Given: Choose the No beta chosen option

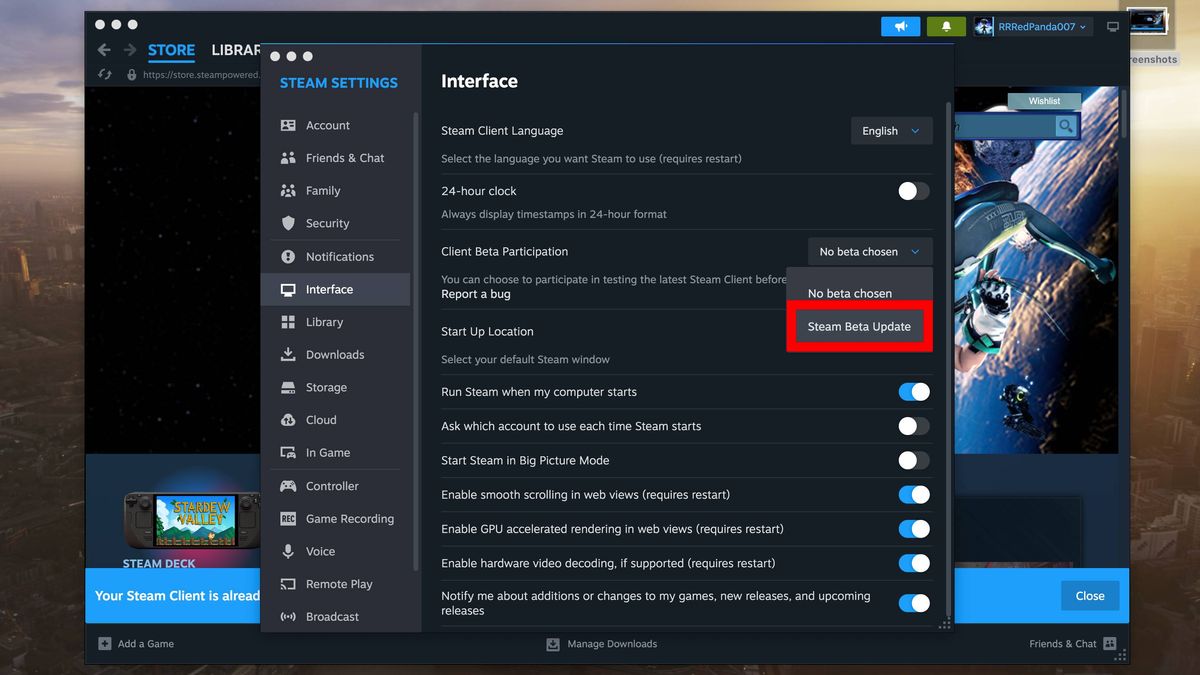Looking at the screenshot, I should point(850,292).
